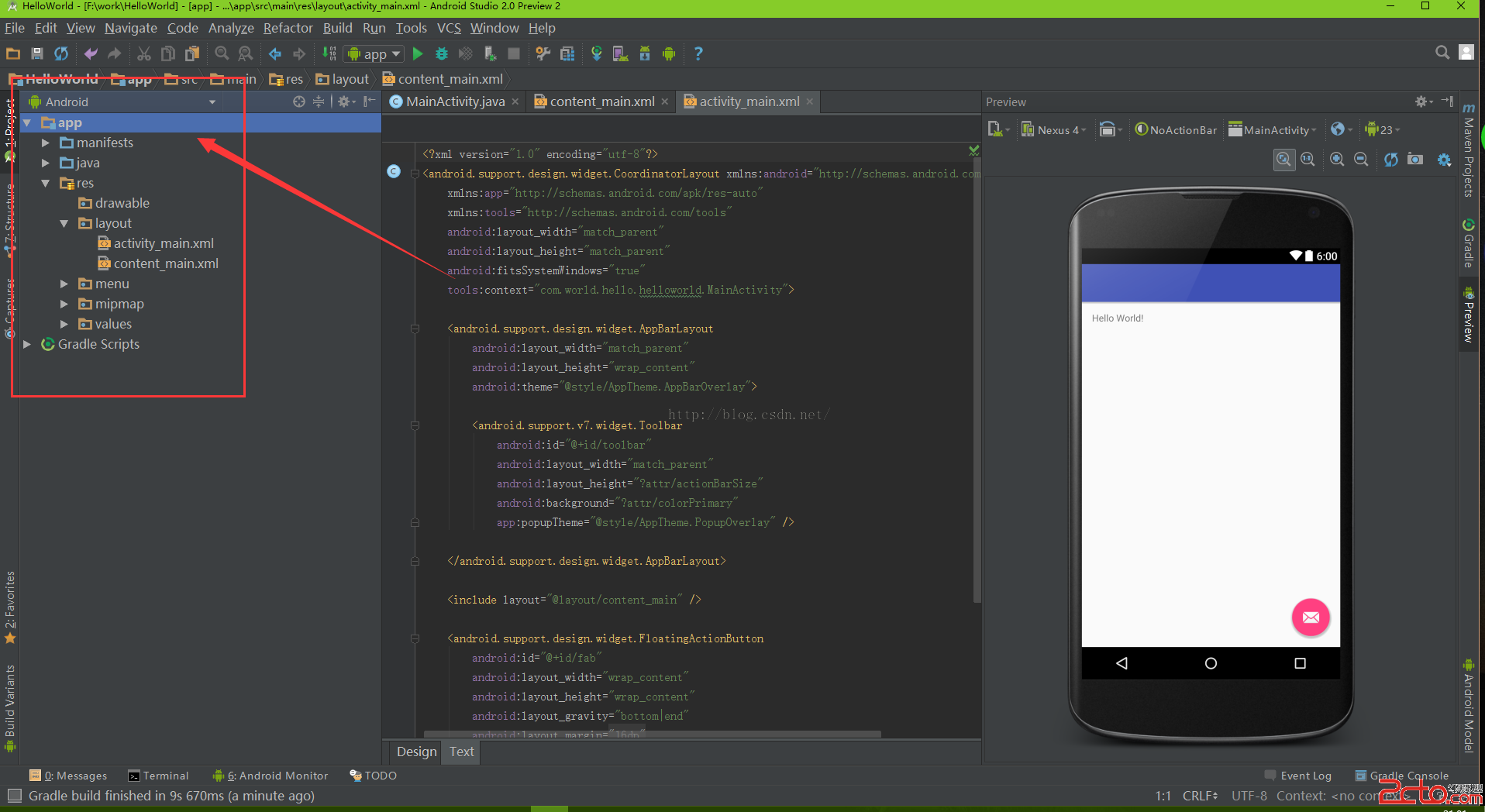Capture a preview screenshot with the camera icon
1485x812 pixels.
point(1415,159)
